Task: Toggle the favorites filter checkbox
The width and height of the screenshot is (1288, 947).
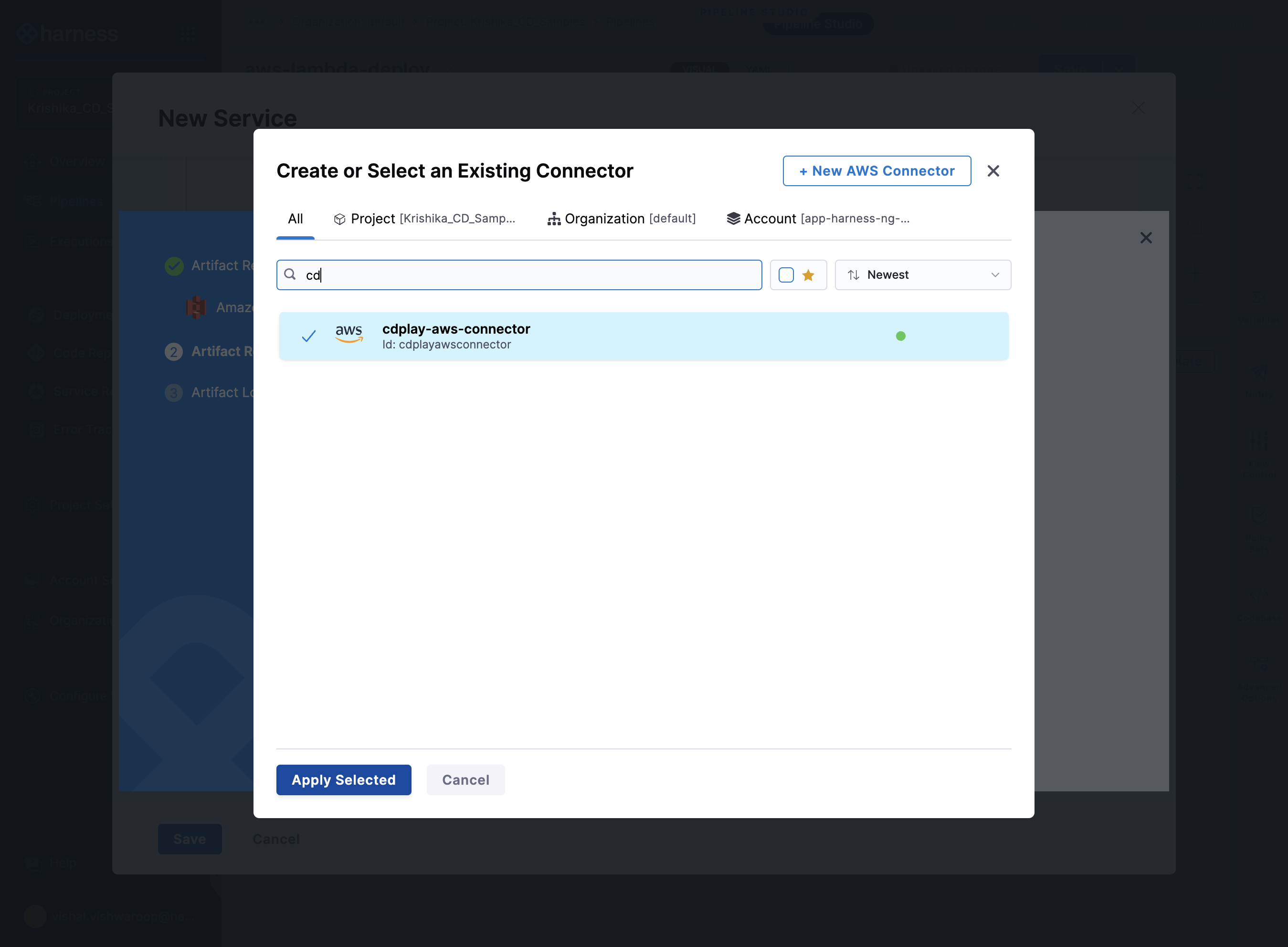Action: [x=786, y=275]
